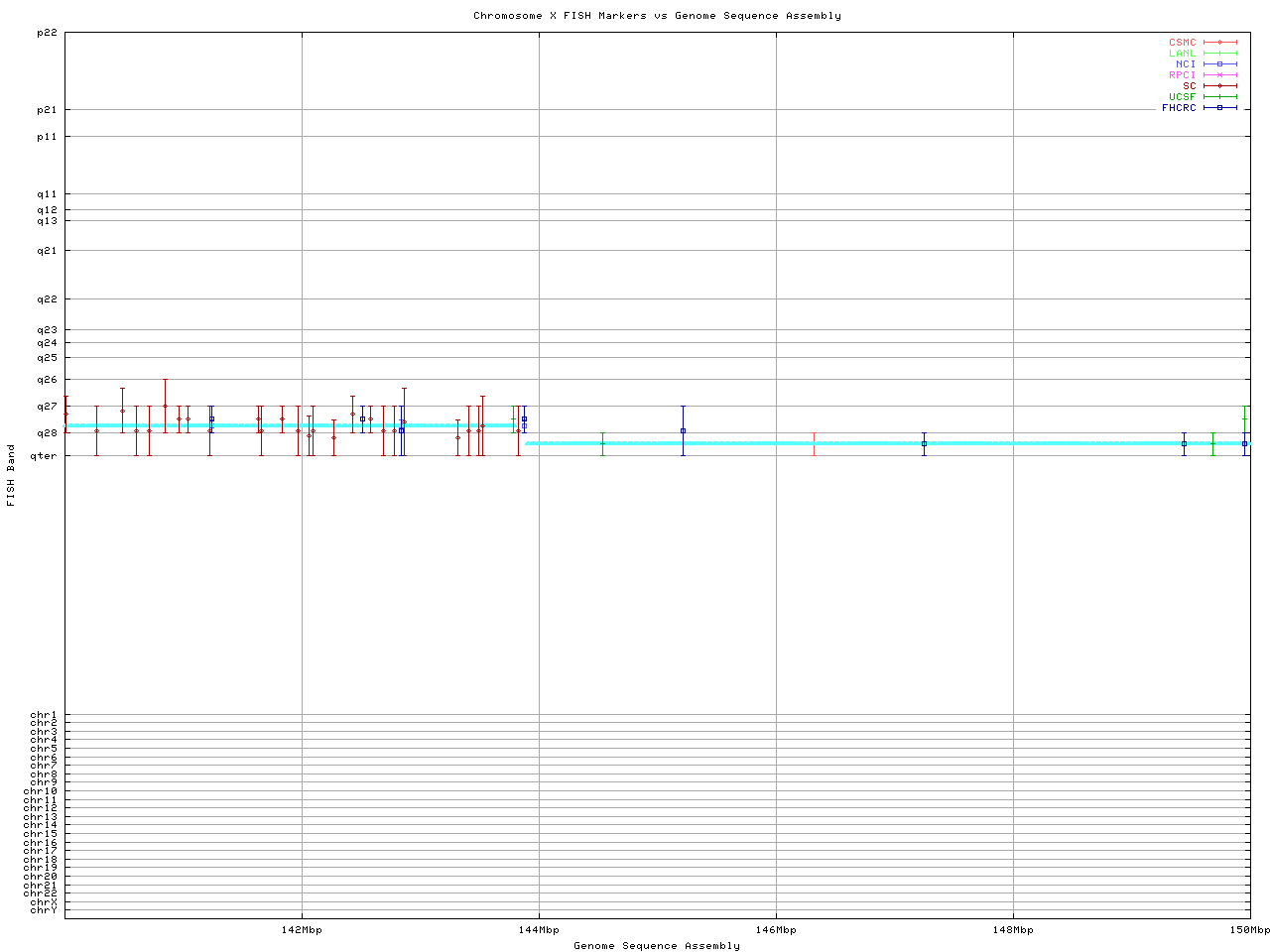The image size is (1270, 952).
Task: Click the chart title text
Action: pyautogui.click(x=657, y=16)
